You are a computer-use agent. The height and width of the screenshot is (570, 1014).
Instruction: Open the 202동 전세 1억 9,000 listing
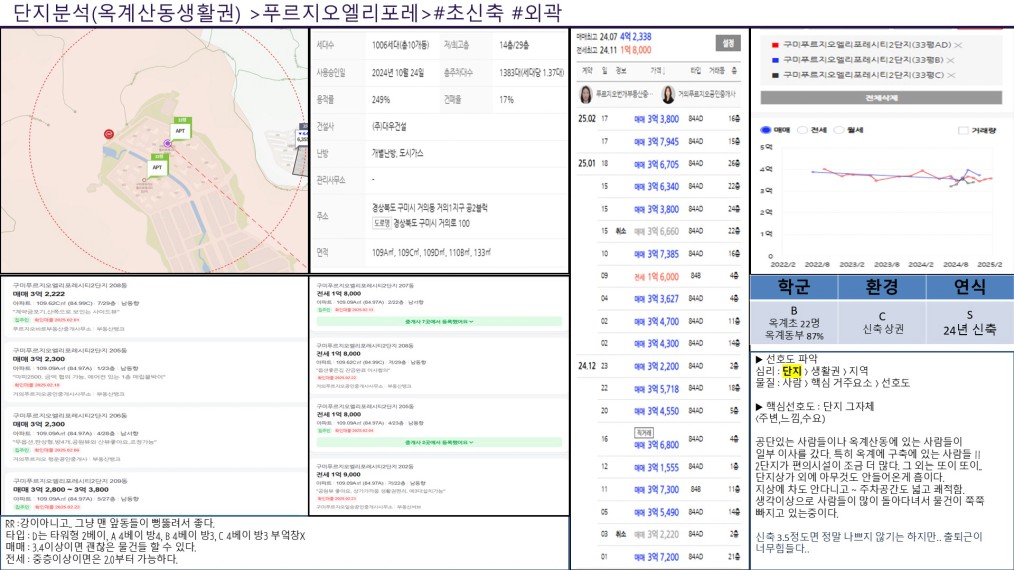pyautogui.click(x=439, y=487)
